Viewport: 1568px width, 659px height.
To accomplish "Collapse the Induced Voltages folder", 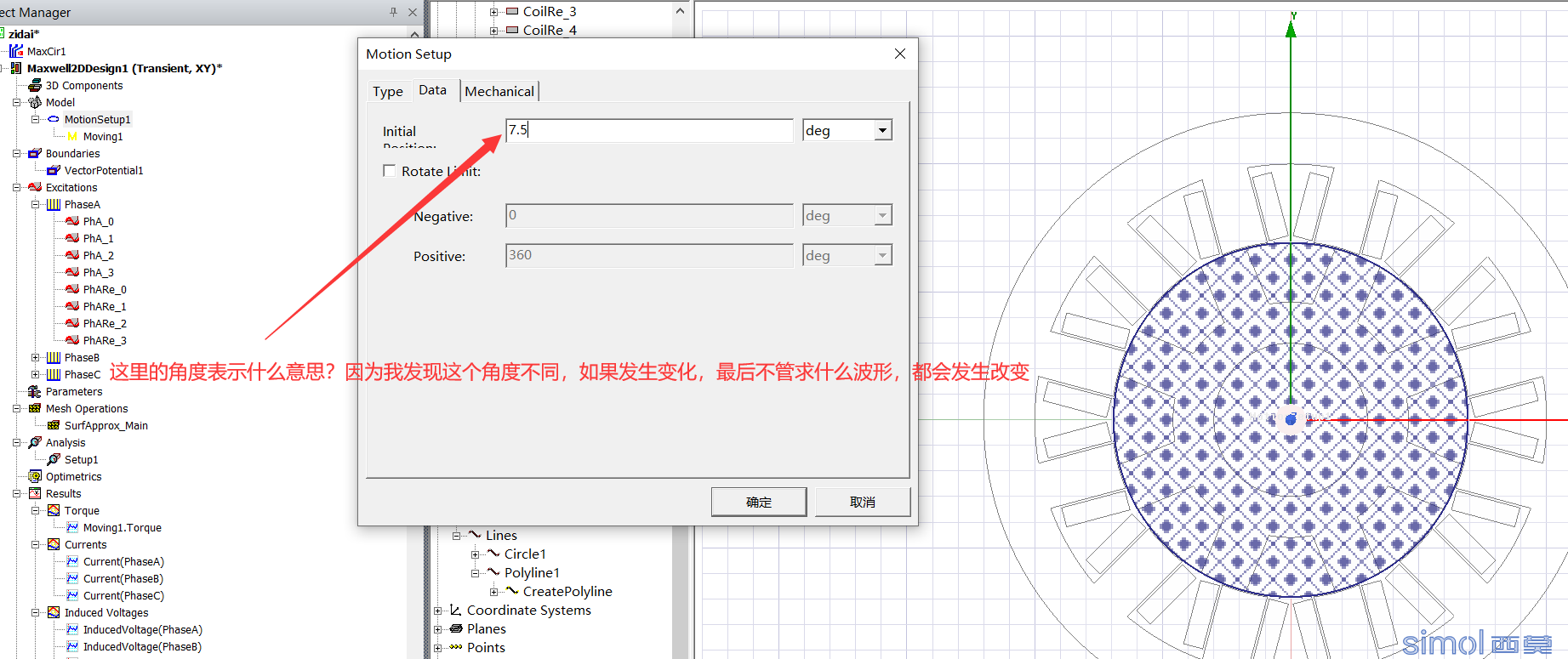I will coord(35,612).
